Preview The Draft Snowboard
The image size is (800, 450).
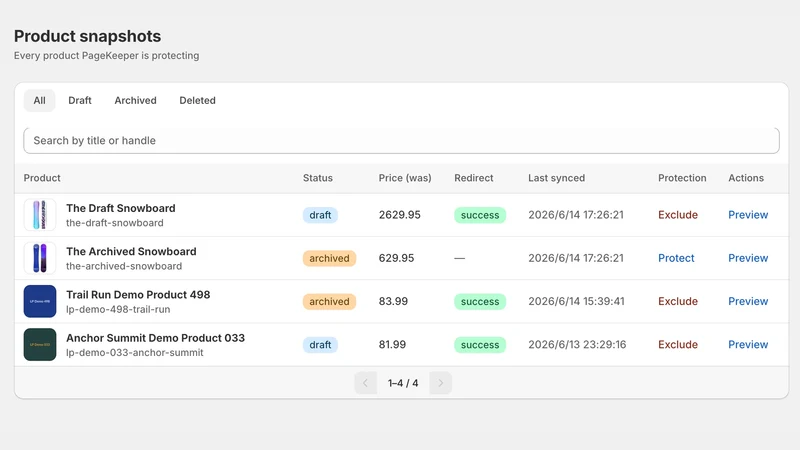pyautogui.click(x=748, y=215)
